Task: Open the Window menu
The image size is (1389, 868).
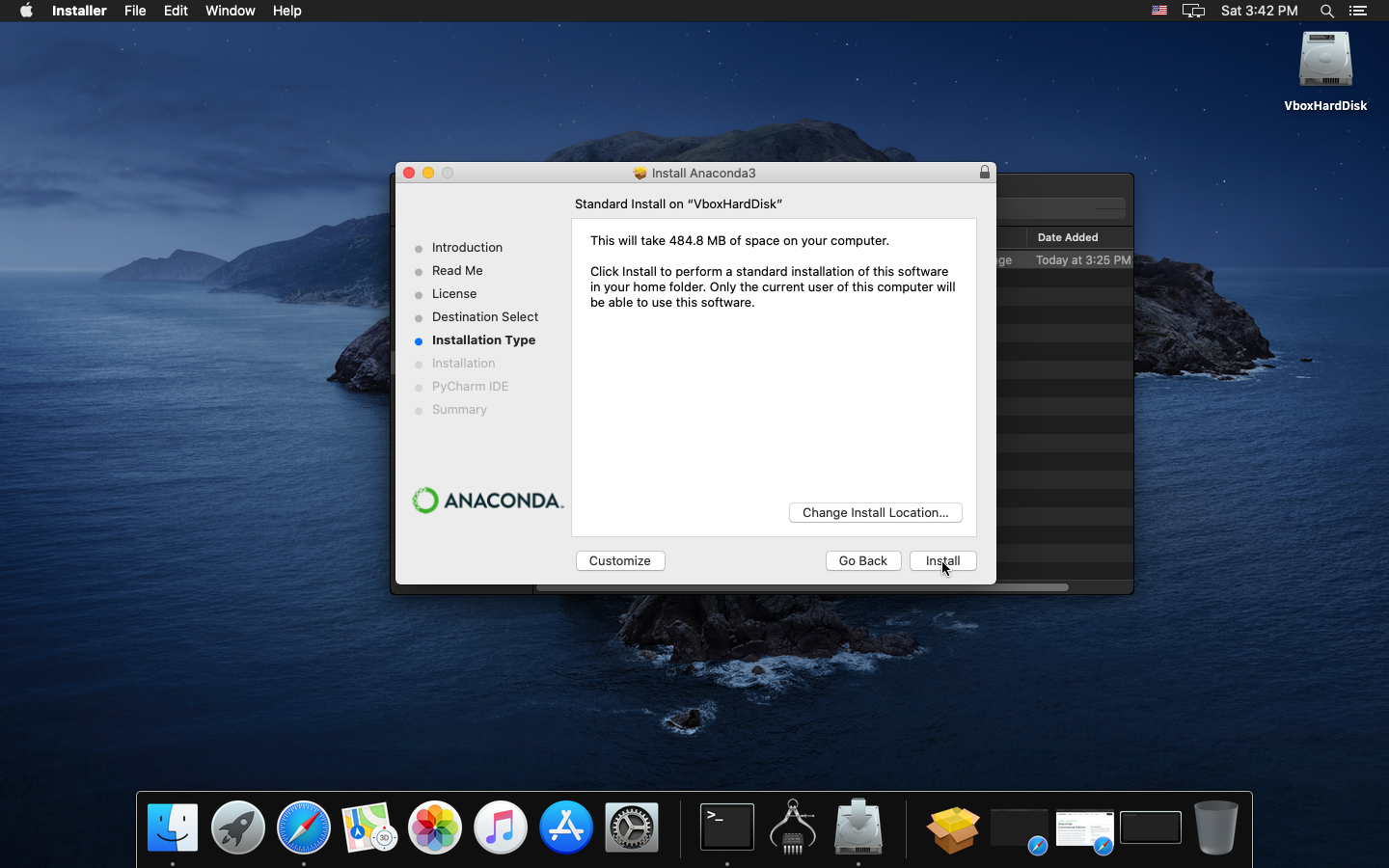Action: pyautogui.click(x=230, y=11)
